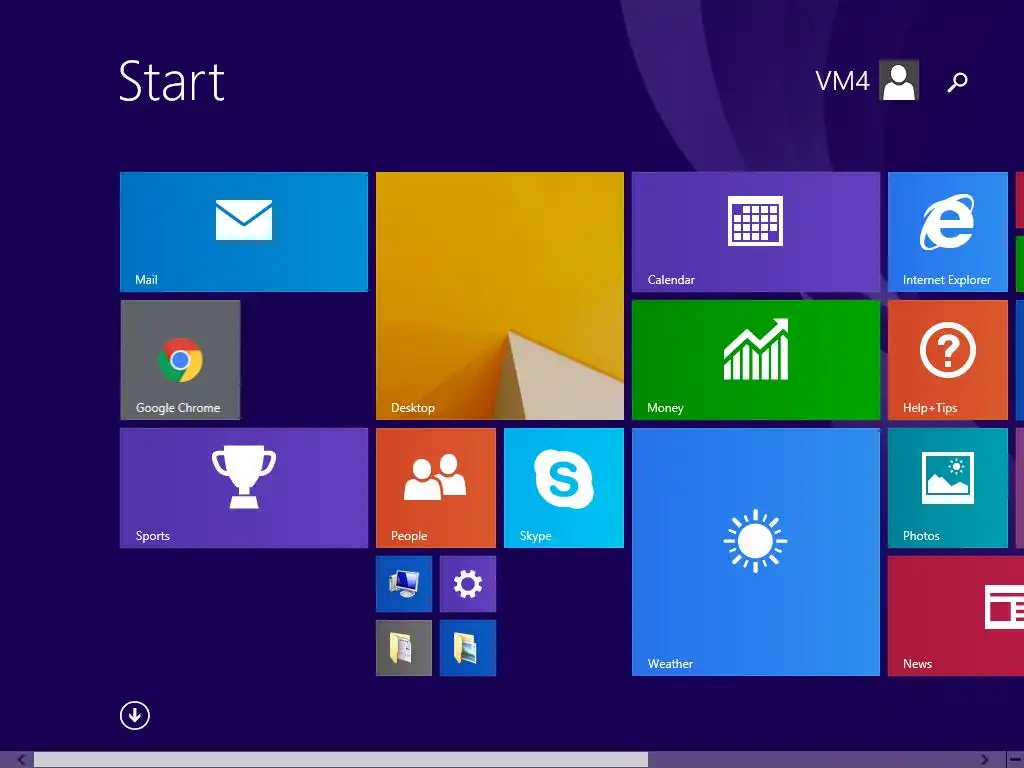The image size is (1024, 768).
Task: Open PC Settings gear tile
Action: 468,584
